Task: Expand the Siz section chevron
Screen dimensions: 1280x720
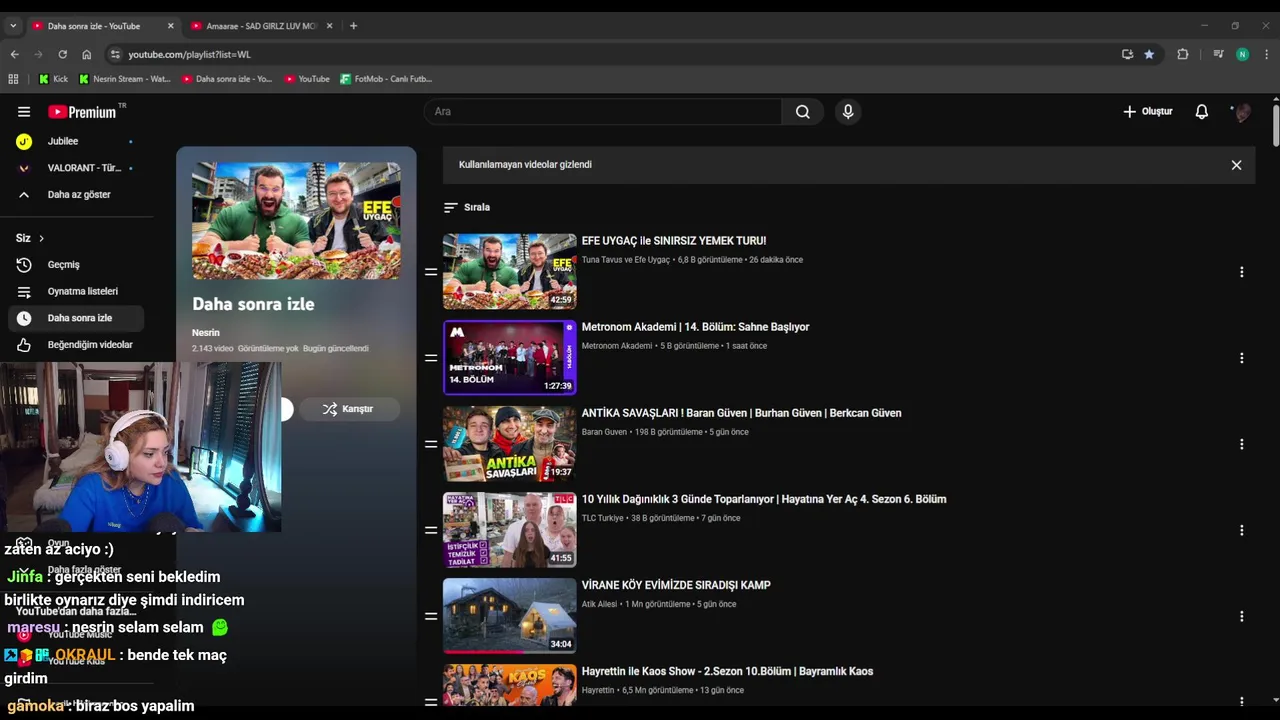Action: [x=41, y=238]
